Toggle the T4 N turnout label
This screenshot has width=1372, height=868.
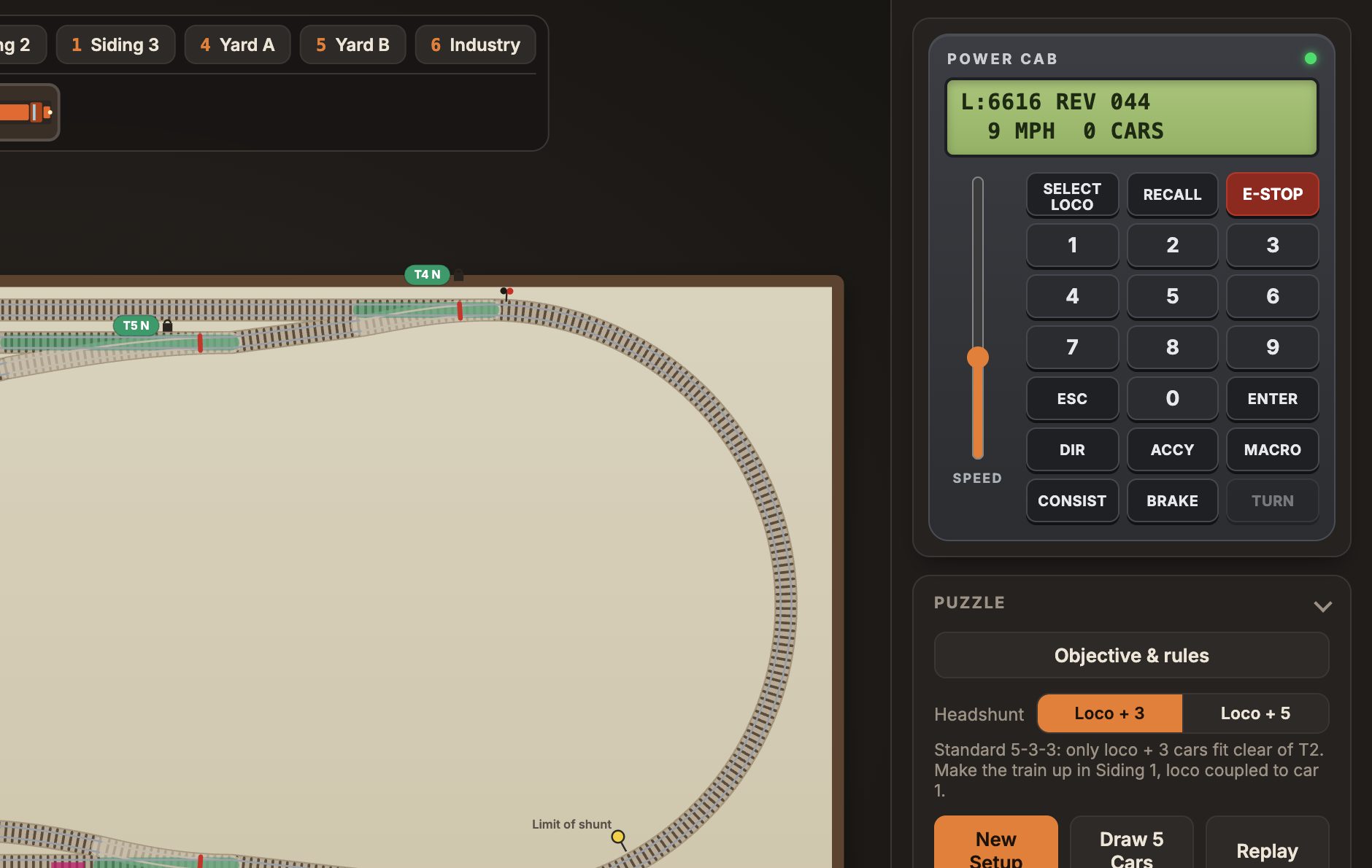pos(427,274)
